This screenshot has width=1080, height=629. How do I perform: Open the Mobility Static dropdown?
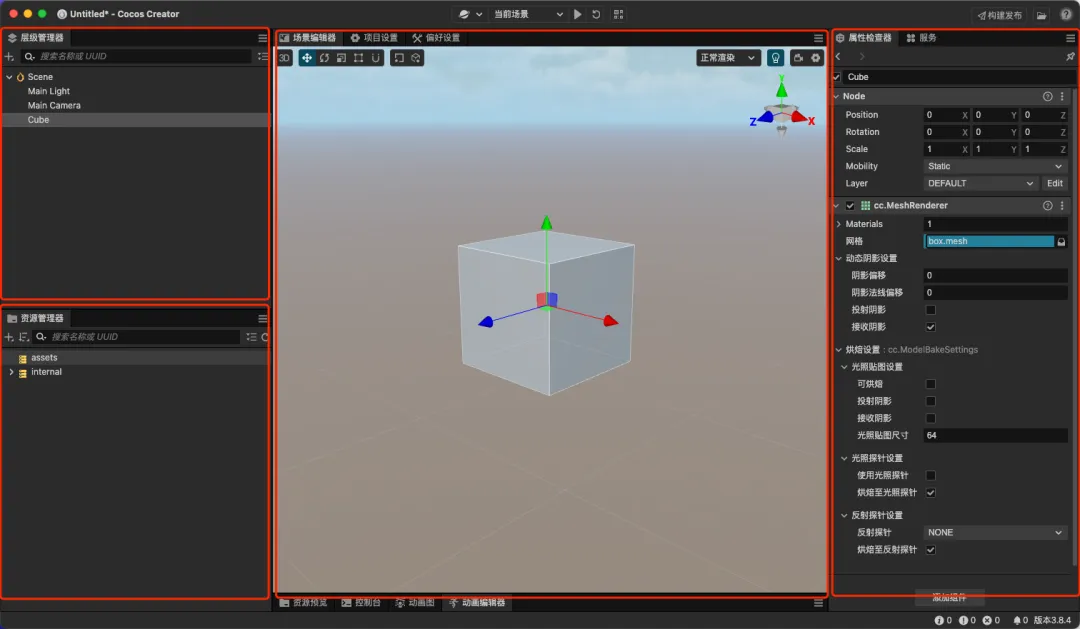point(995,166)
